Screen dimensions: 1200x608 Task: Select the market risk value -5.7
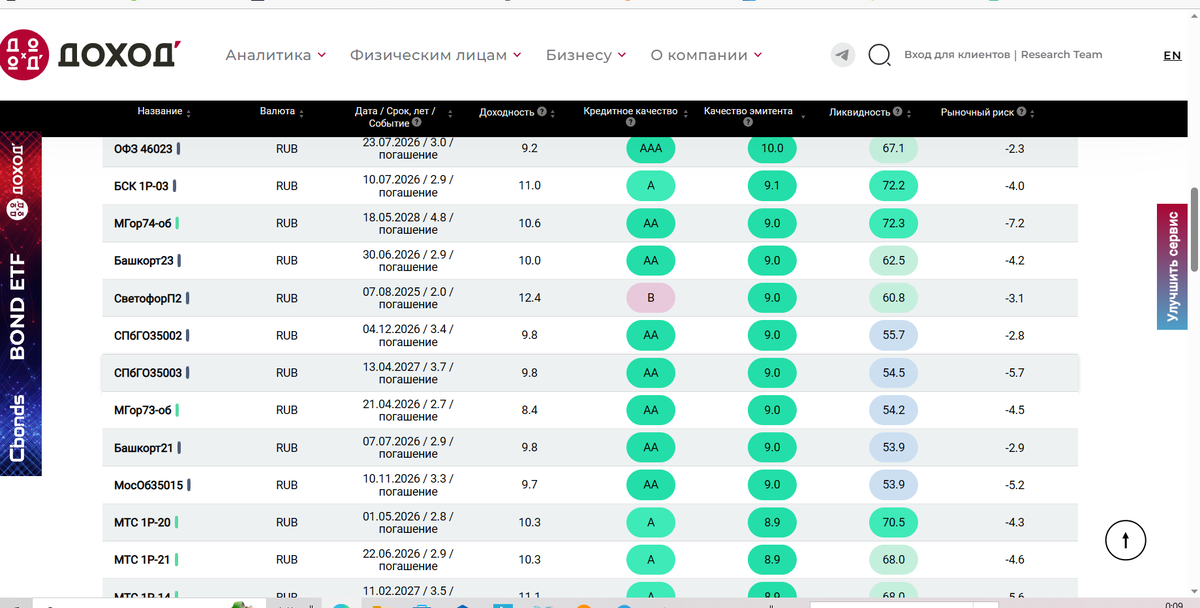(1014, 372)
